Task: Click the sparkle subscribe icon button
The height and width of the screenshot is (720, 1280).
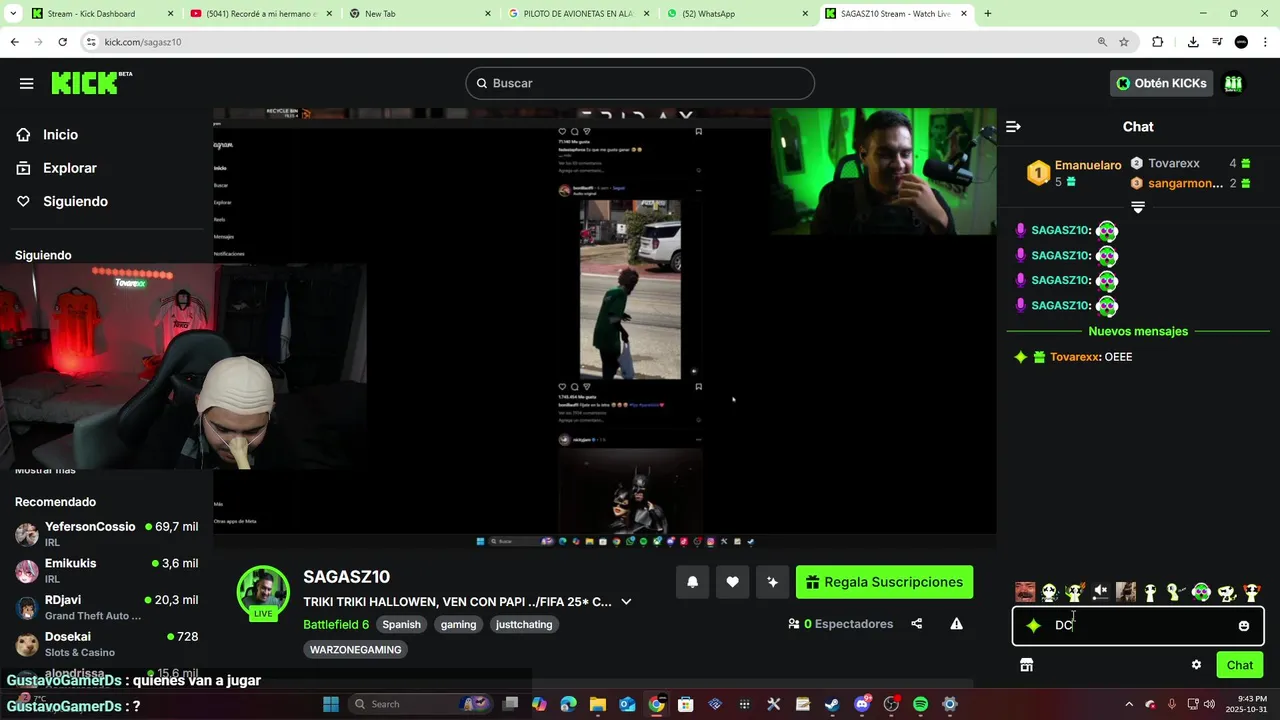Action: click(772, 582)
